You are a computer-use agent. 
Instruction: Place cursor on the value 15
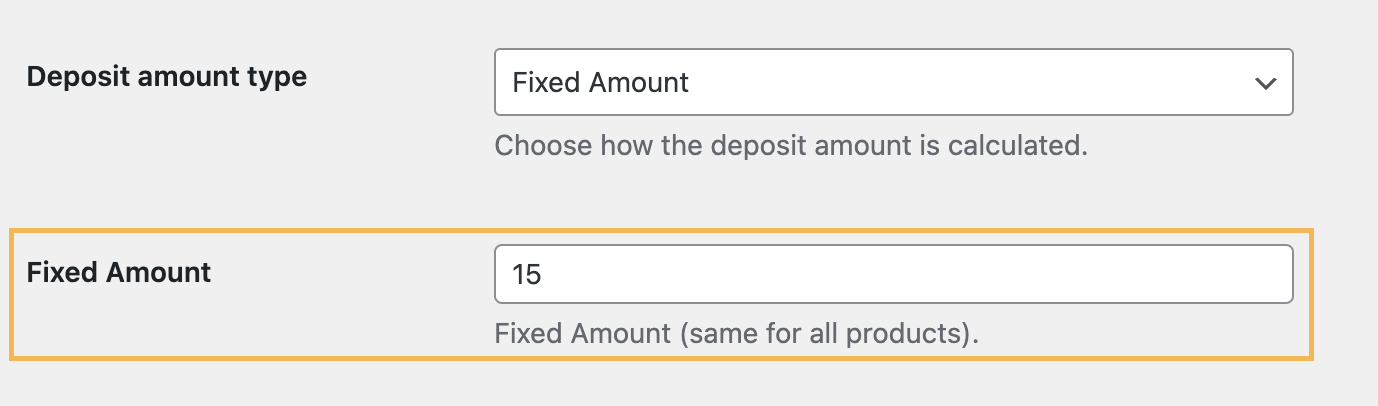click(x=526, y=274)
